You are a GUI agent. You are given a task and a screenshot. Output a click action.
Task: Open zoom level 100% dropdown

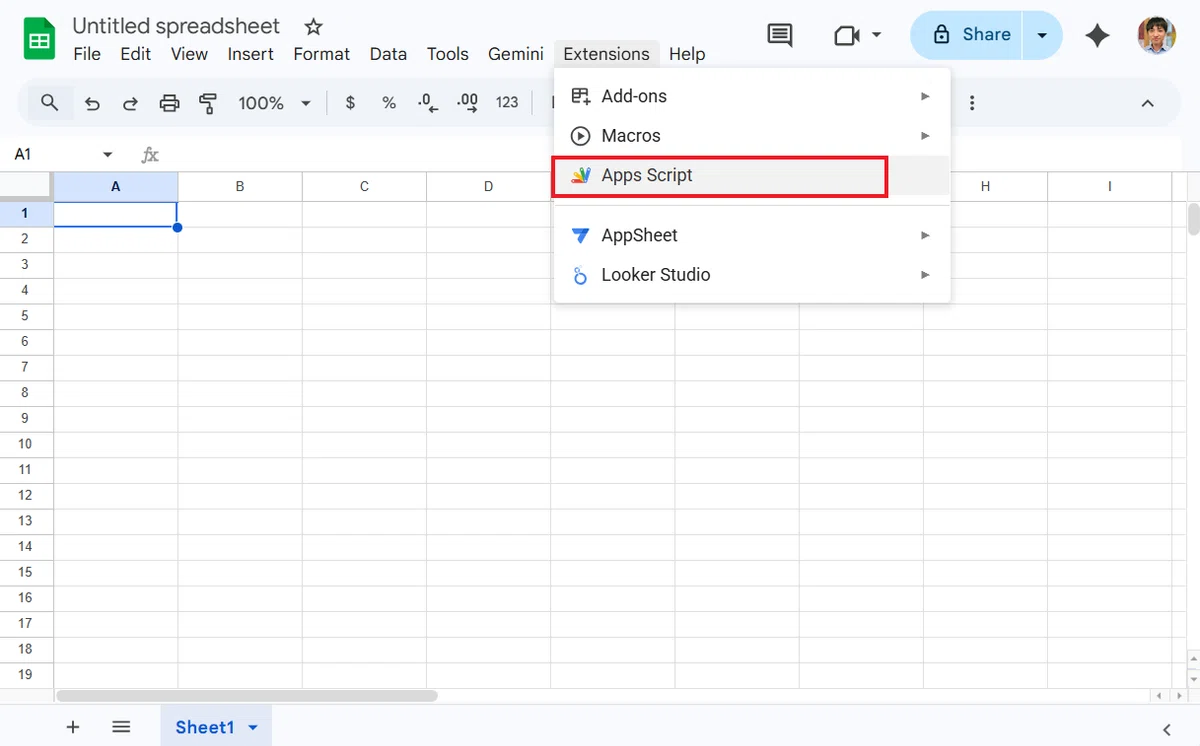click(275, 103)
